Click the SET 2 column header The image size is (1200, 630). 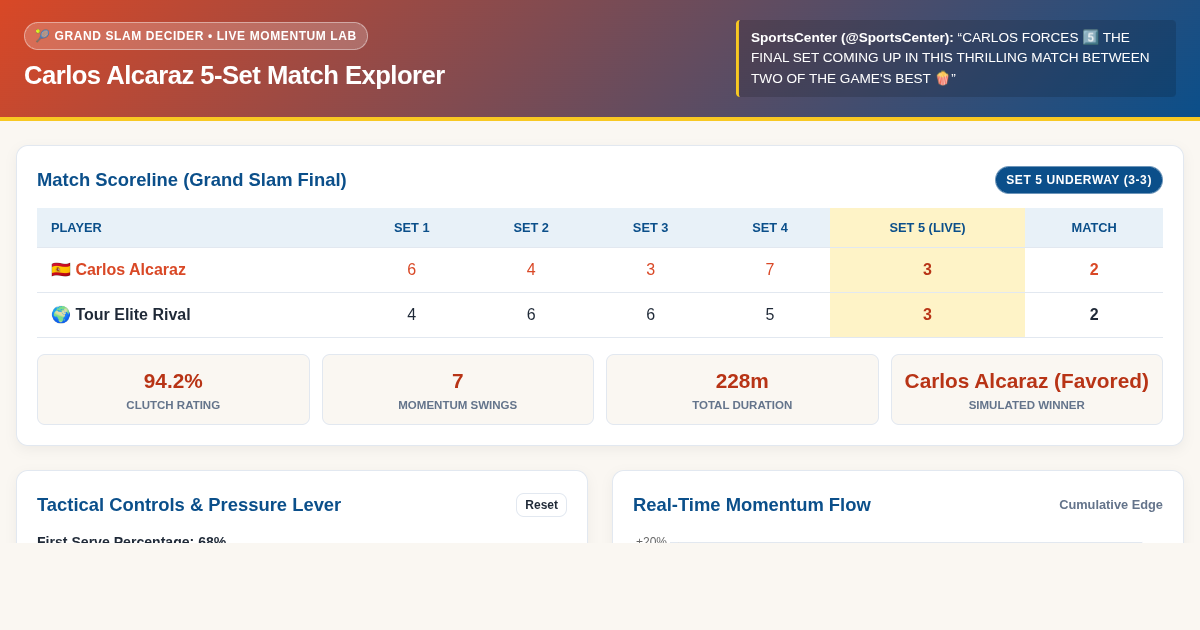pos(531,228)
